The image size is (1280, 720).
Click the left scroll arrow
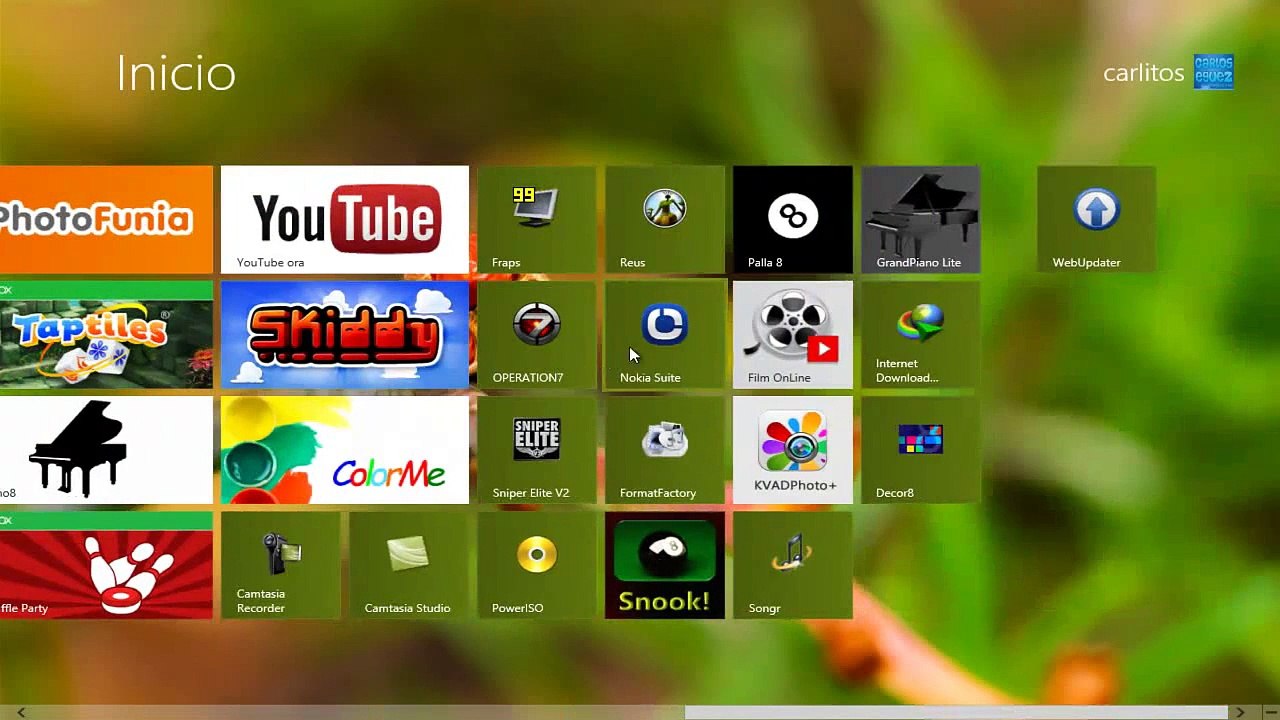point(21,712)
